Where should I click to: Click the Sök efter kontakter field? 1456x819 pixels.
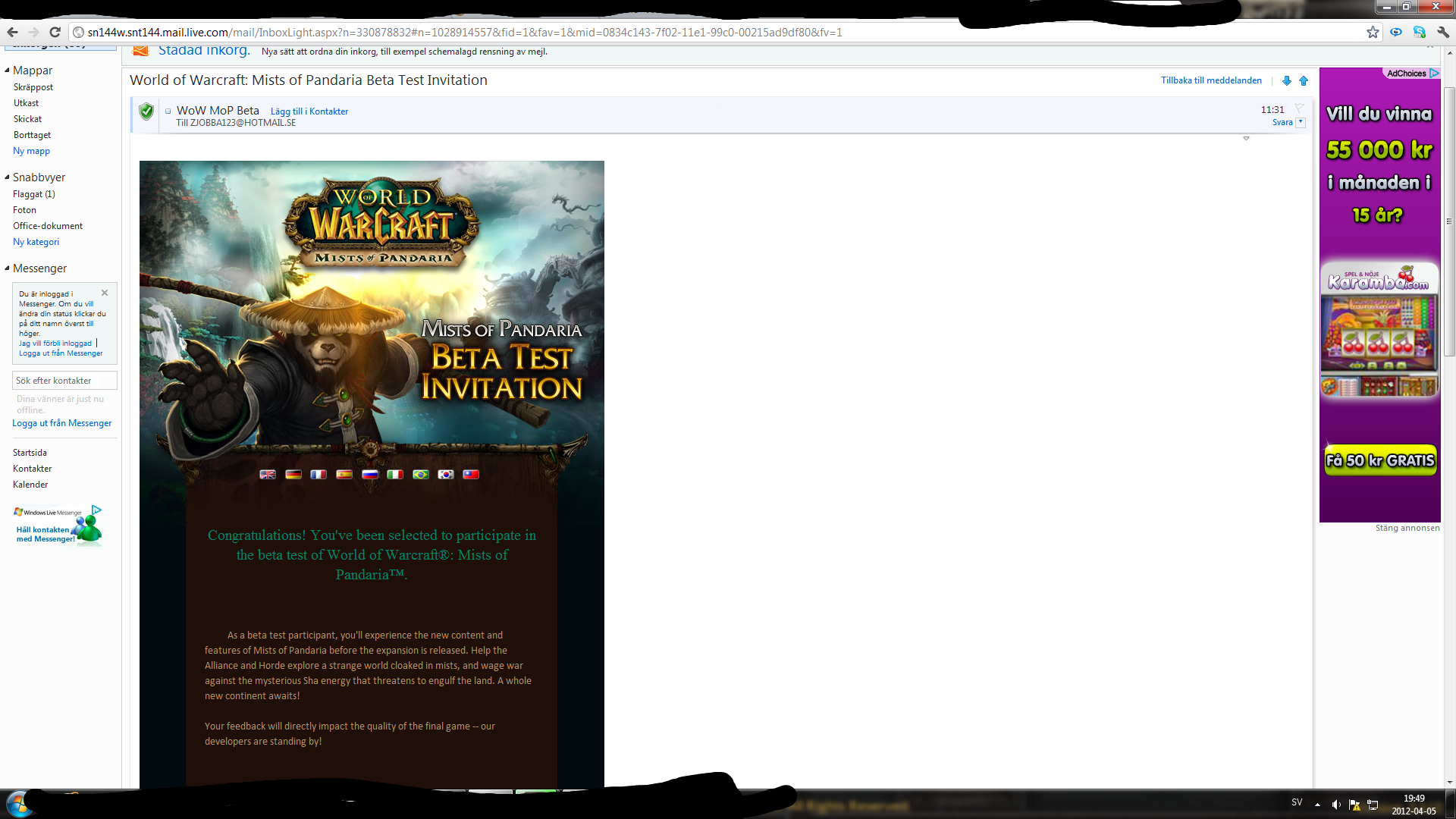coord(64,381)
